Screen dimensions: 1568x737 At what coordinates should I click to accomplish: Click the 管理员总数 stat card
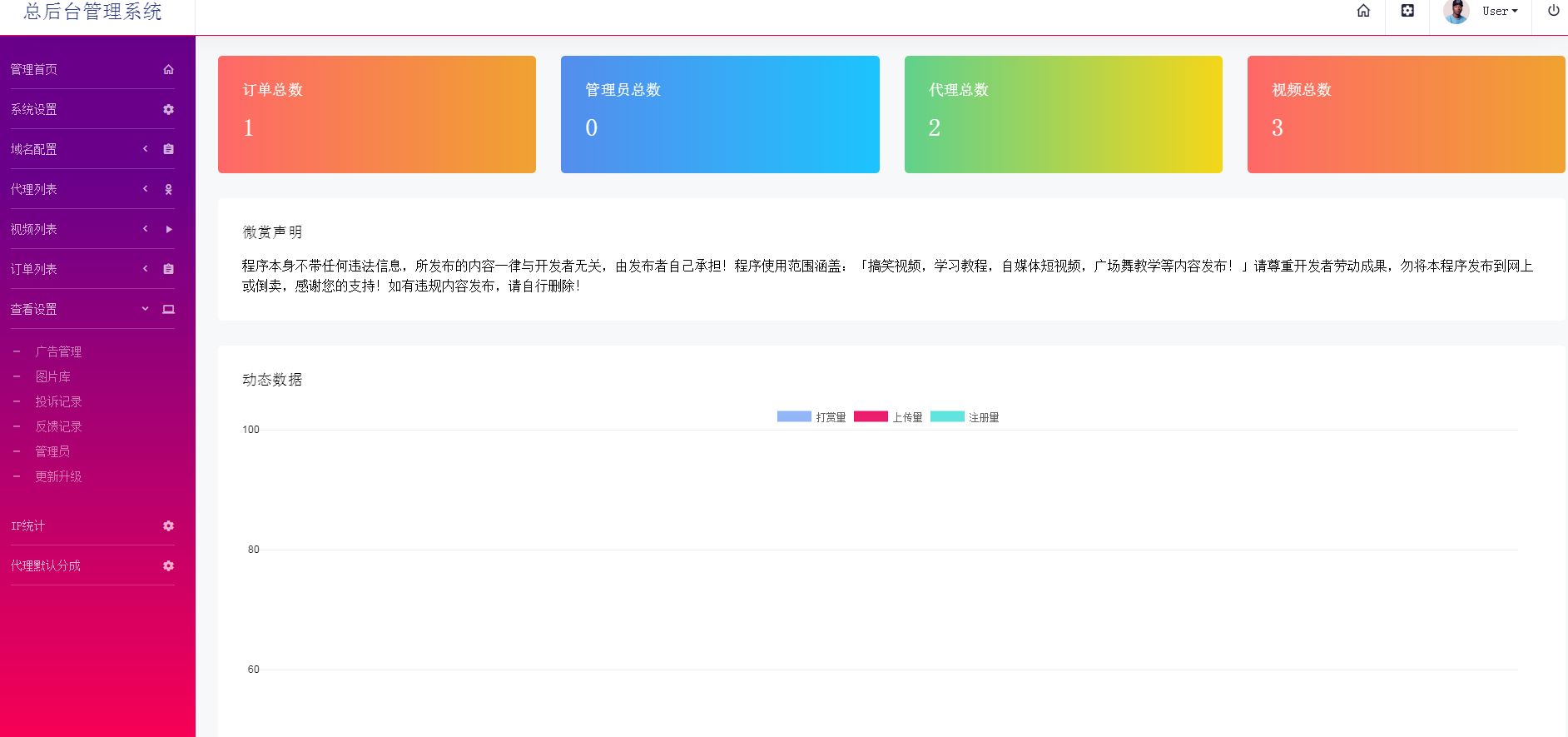click(x=720, y=114)
